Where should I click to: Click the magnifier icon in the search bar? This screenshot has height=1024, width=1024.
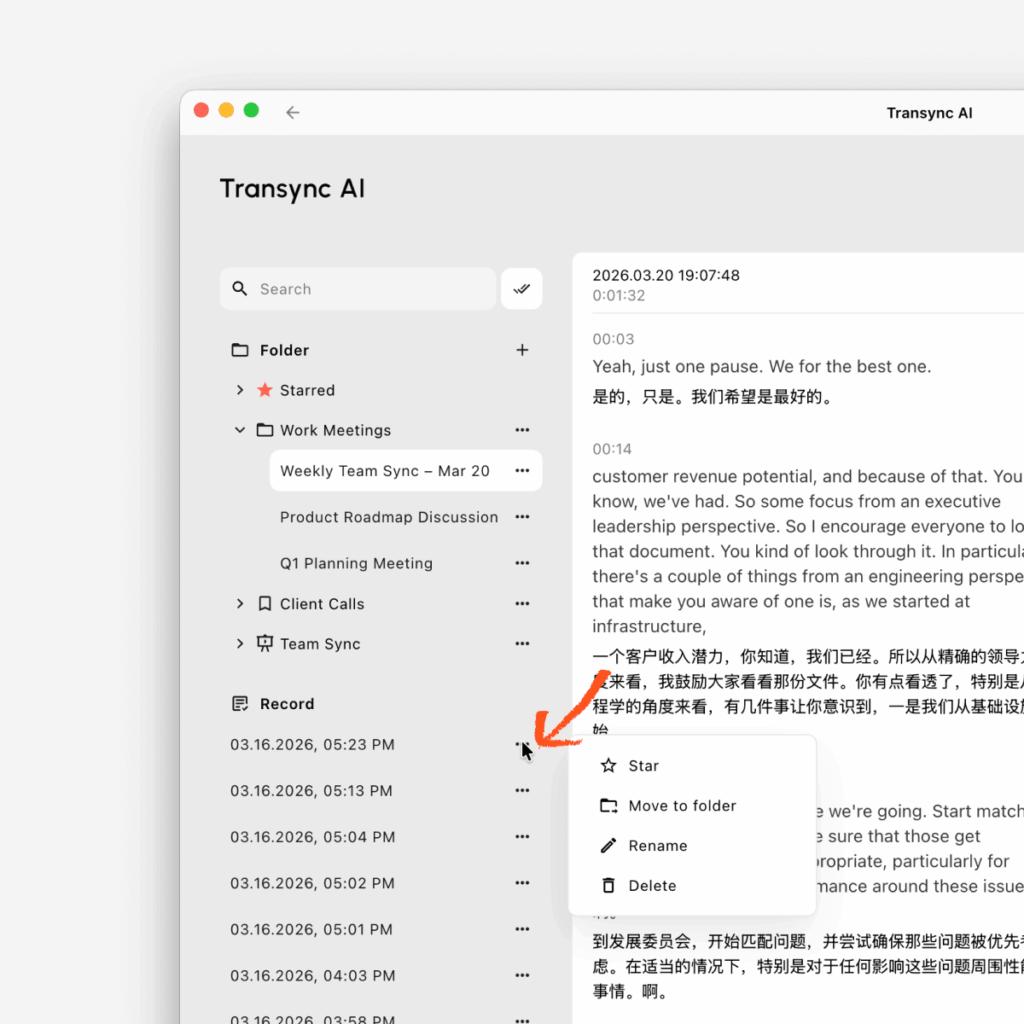pyautogui.click(x=240, y=289)
